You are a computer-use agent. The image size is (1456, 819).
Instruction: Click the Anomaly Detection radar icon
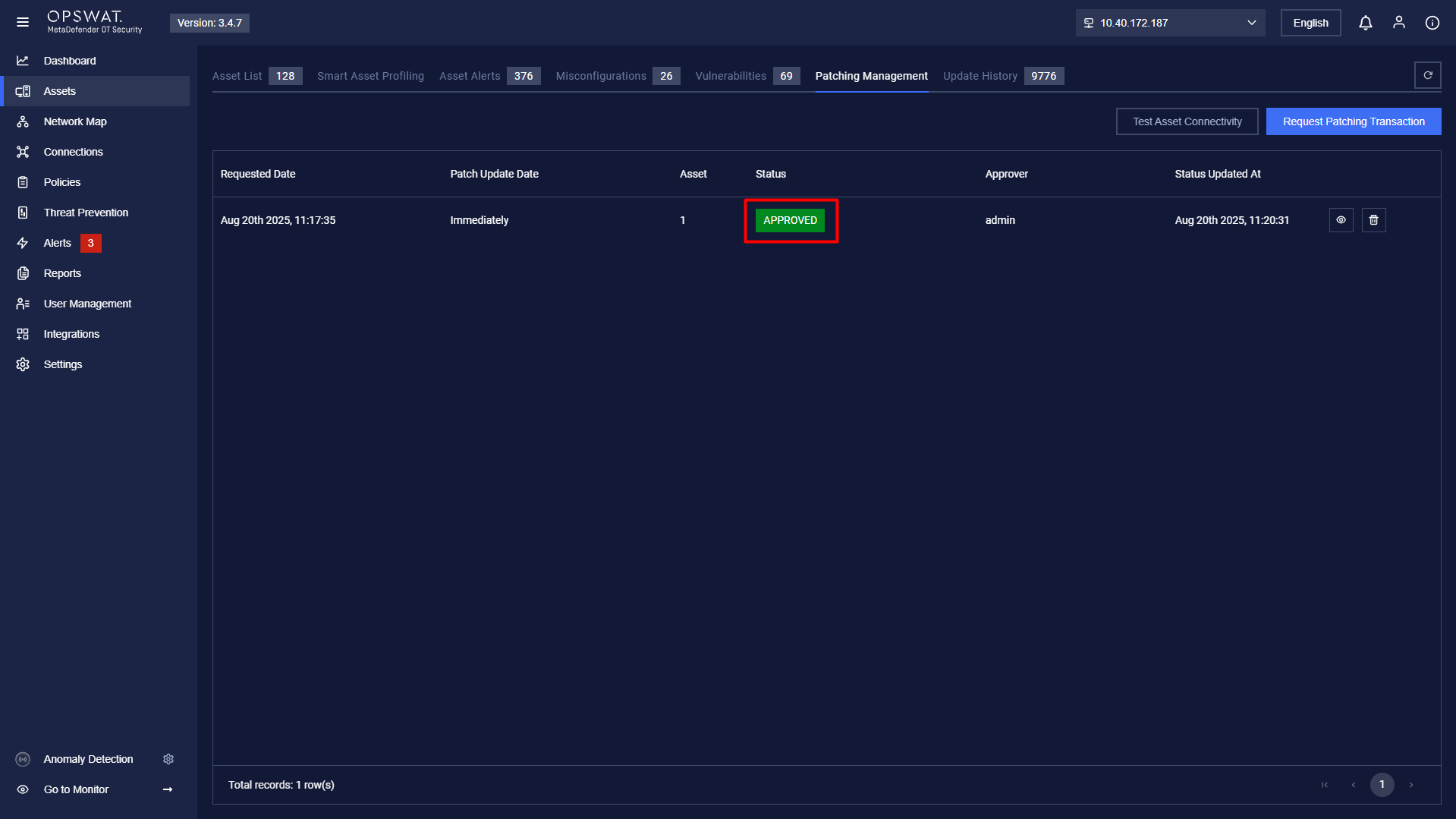(x=23, y=759)
